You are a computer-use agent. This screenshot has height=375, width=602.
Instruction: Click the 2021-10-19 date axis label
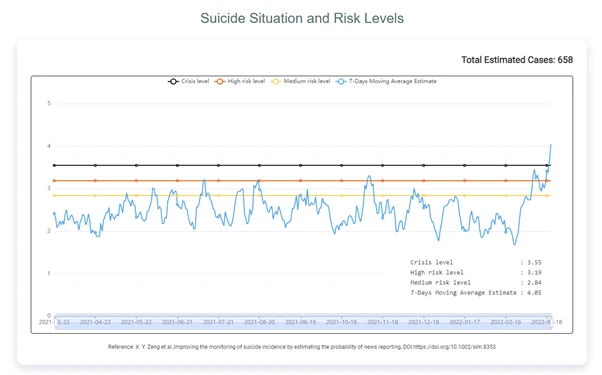342,322
